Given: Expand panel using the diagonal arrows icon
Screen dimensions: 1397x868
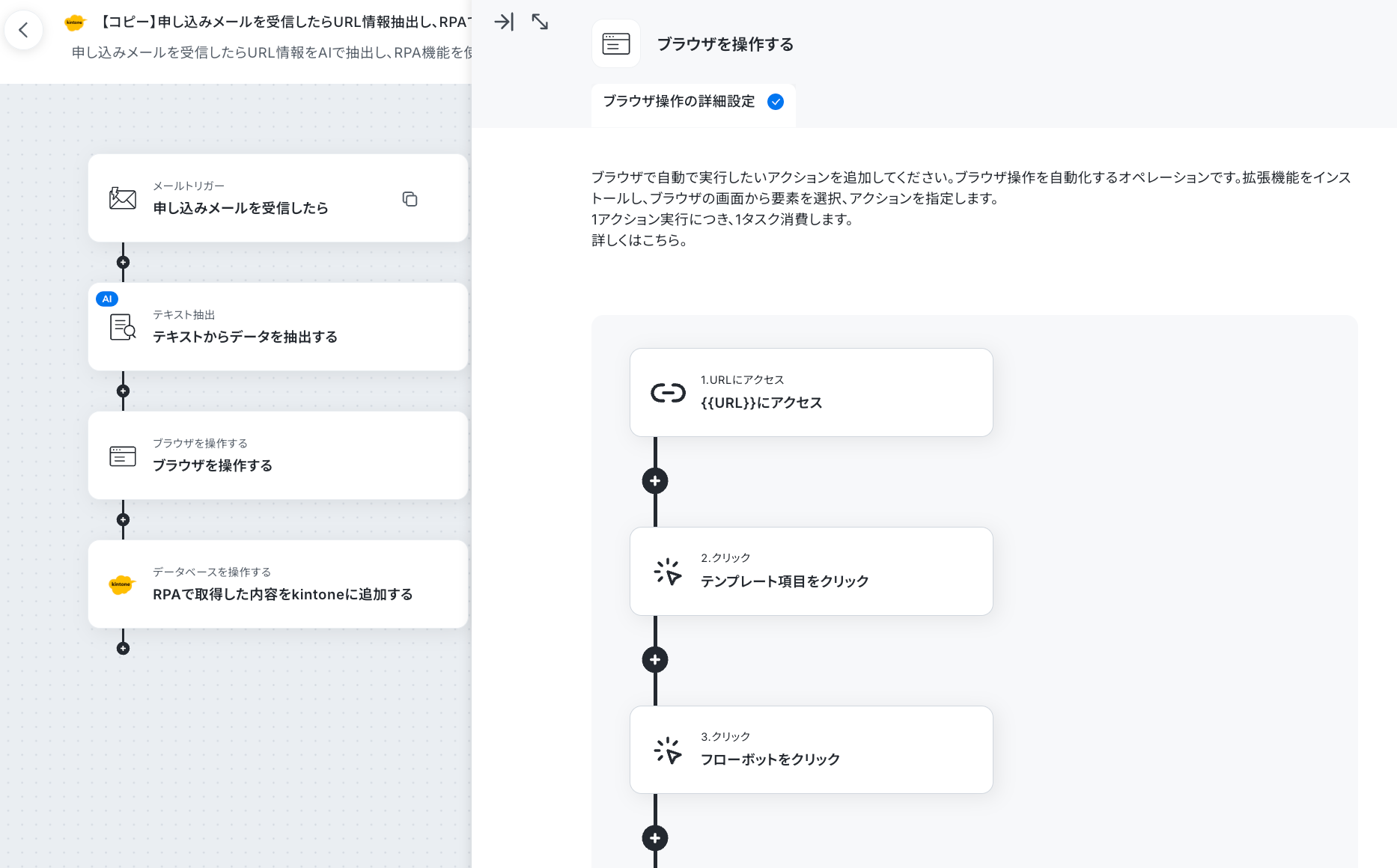Looking at the screenshot, I should [x=540, y=22].
